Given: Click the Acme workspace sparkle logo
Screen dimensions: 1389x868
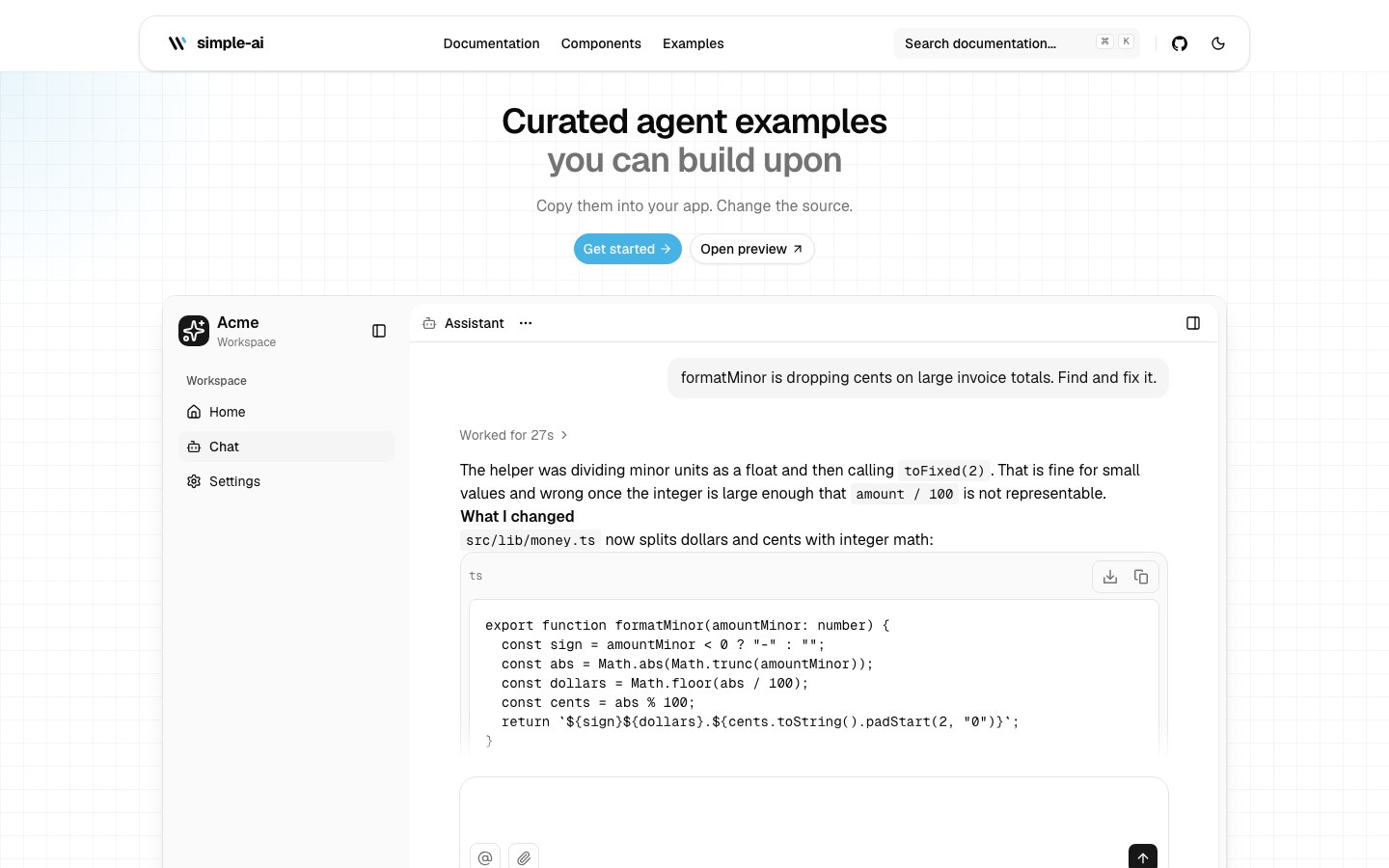Looking at the screenshot, I should (194, 331).
